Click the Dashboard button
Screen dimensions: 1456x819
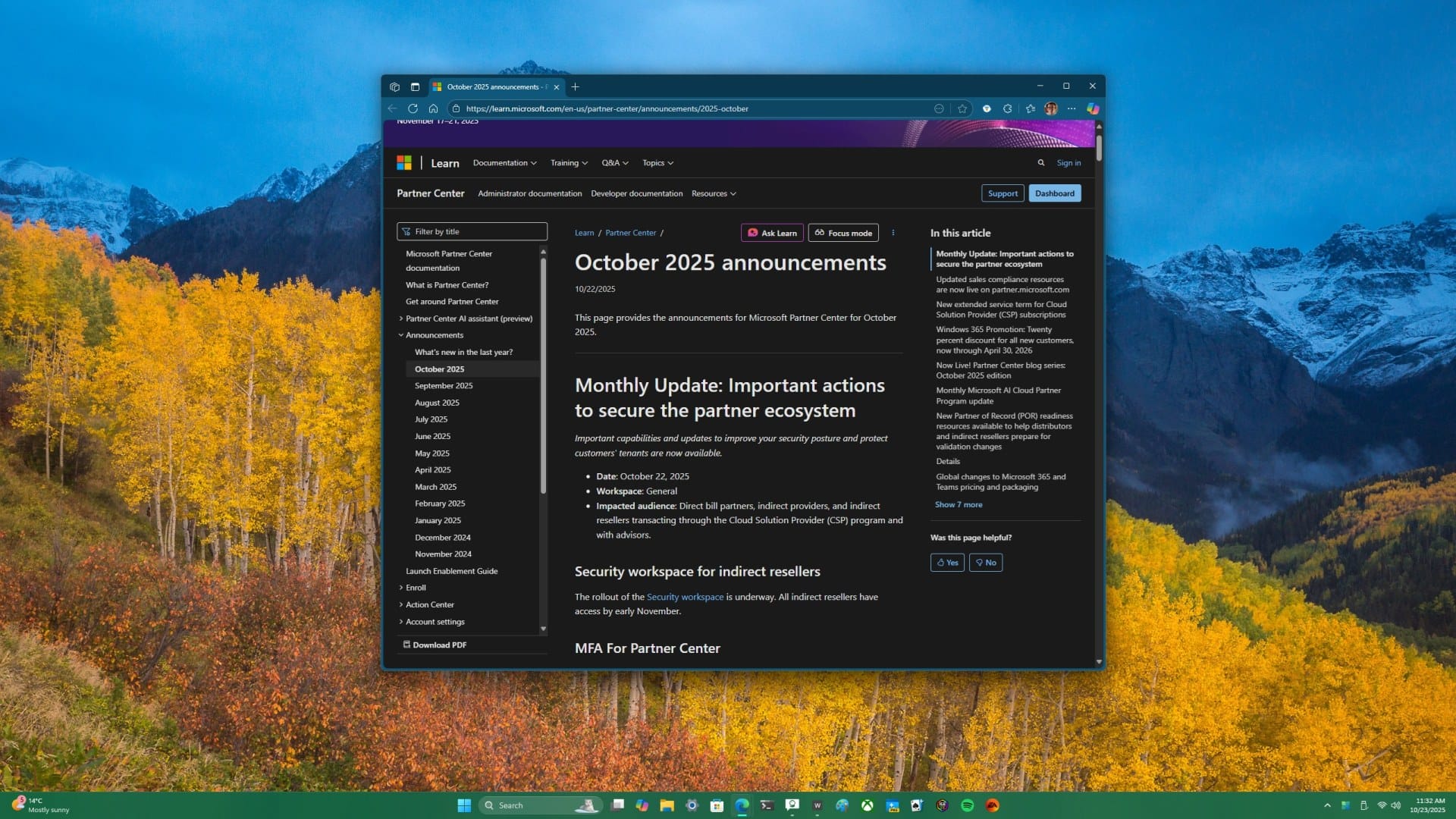click(1055, 193)
